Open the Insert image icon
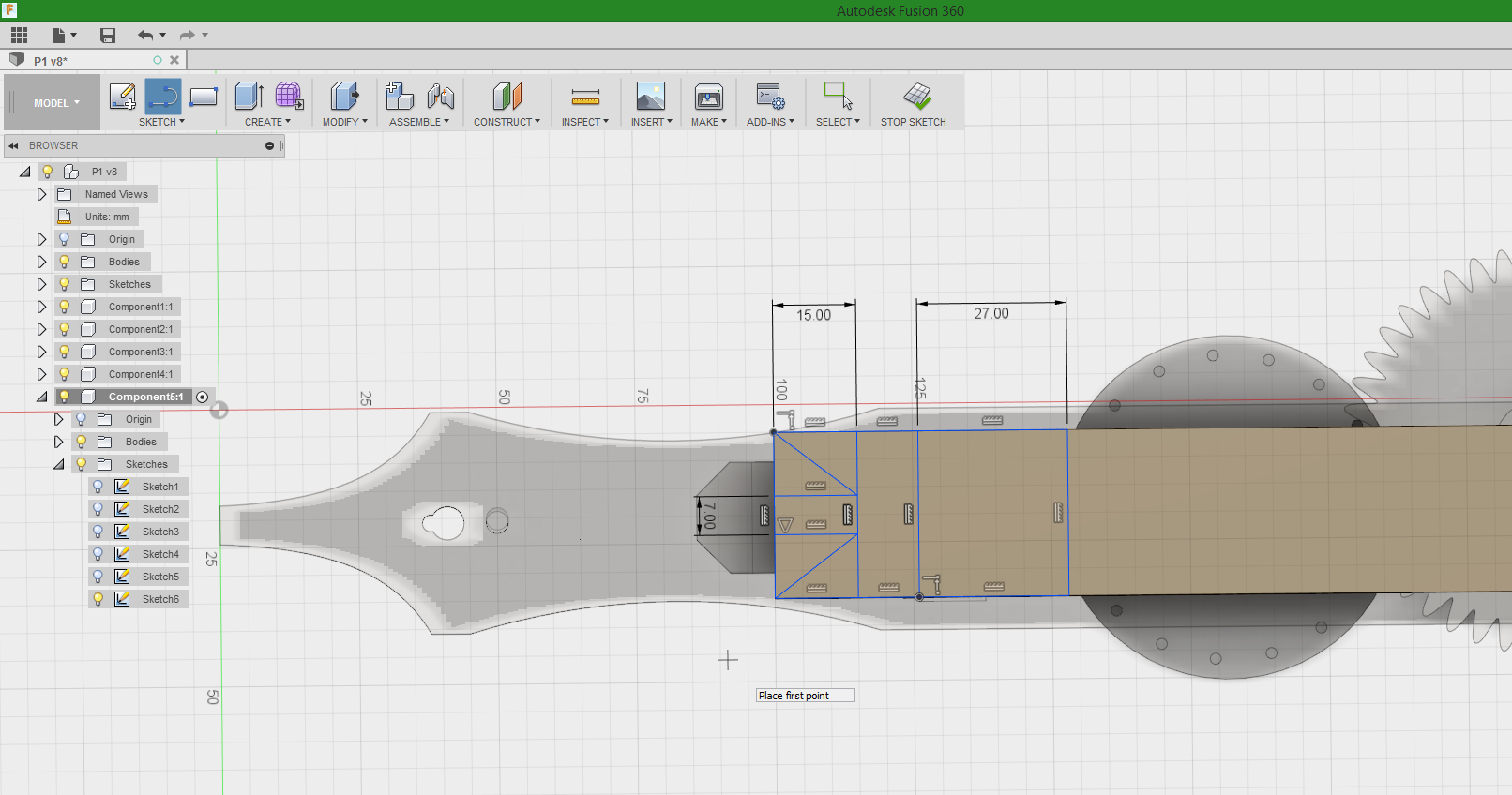Viewport: 1512px width, 795px height. click(x=651, y=96)
